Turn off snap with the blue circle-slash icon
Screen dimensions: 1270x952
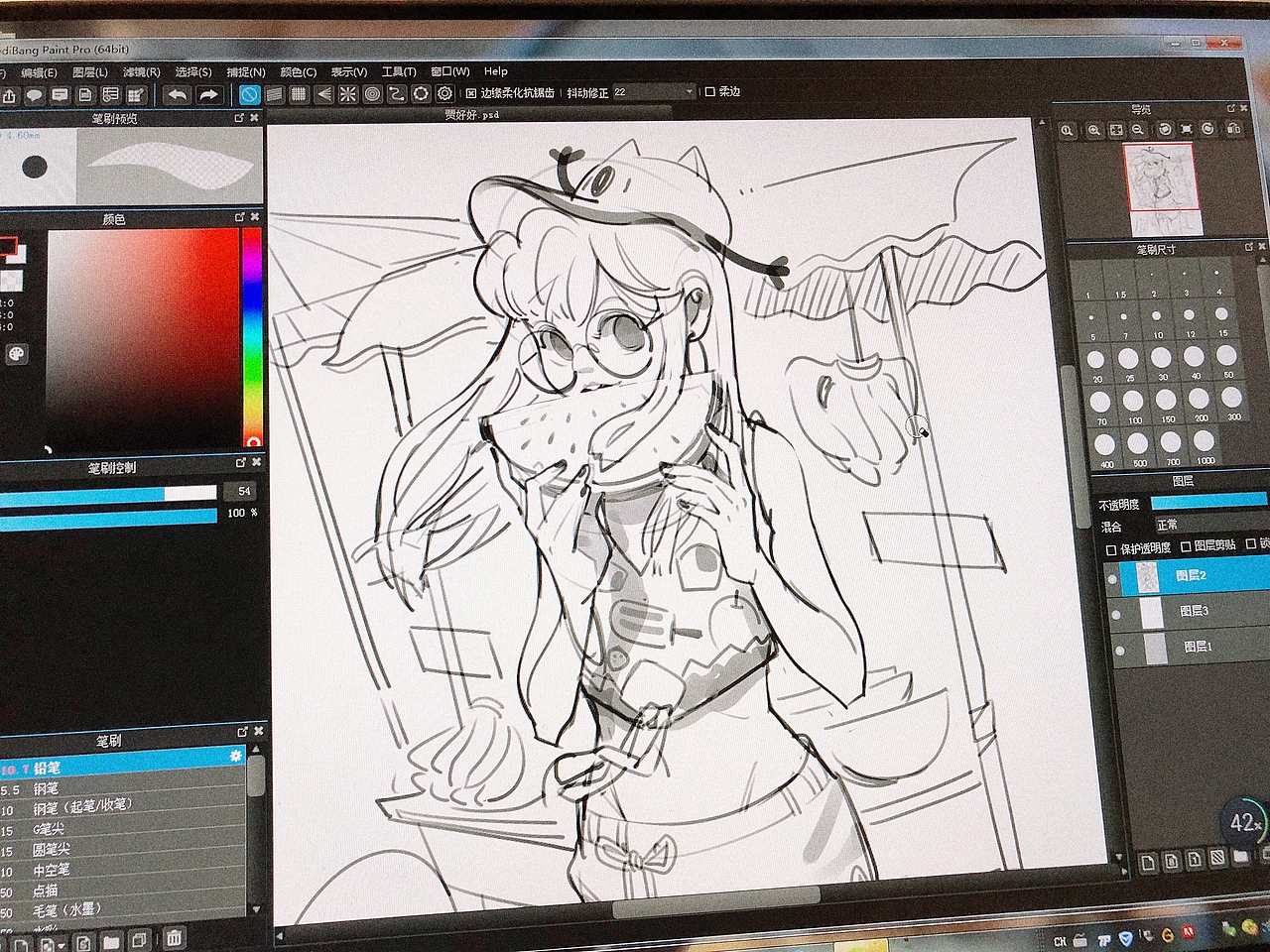tap(249, 95)
